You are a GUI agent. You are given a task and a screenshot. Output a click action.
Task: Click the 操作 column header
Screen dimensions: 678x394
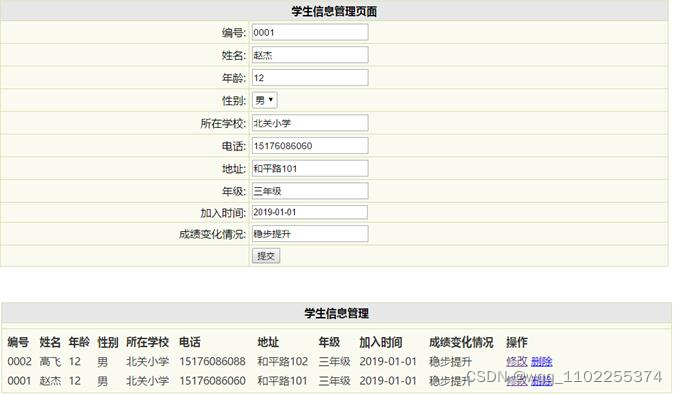pyautogui.click(x=517, y=342)
